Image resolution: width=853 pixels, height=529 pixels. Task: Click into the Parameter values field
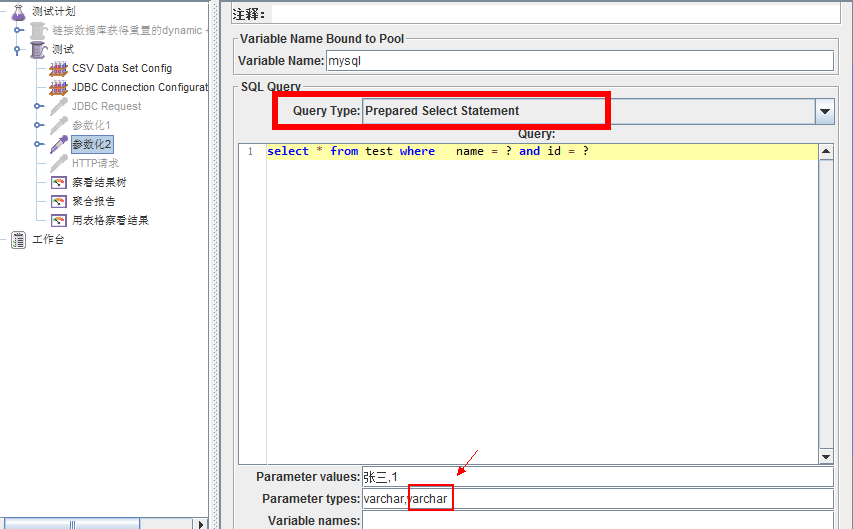[x=597, y=477]
